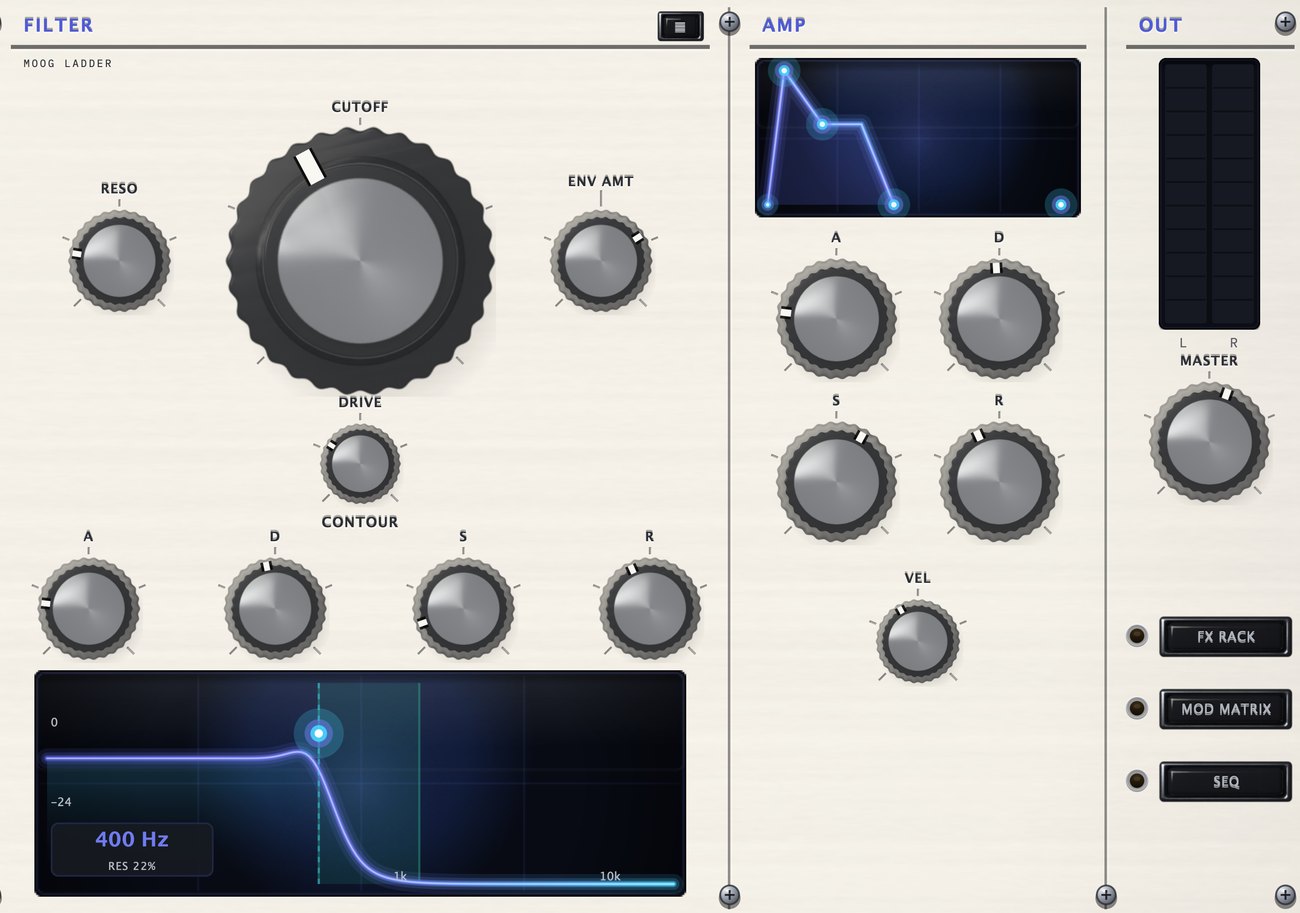The image size is (1300, 913).
Task: Click the MASTER volume knob
Action: tap(1209, 441)
